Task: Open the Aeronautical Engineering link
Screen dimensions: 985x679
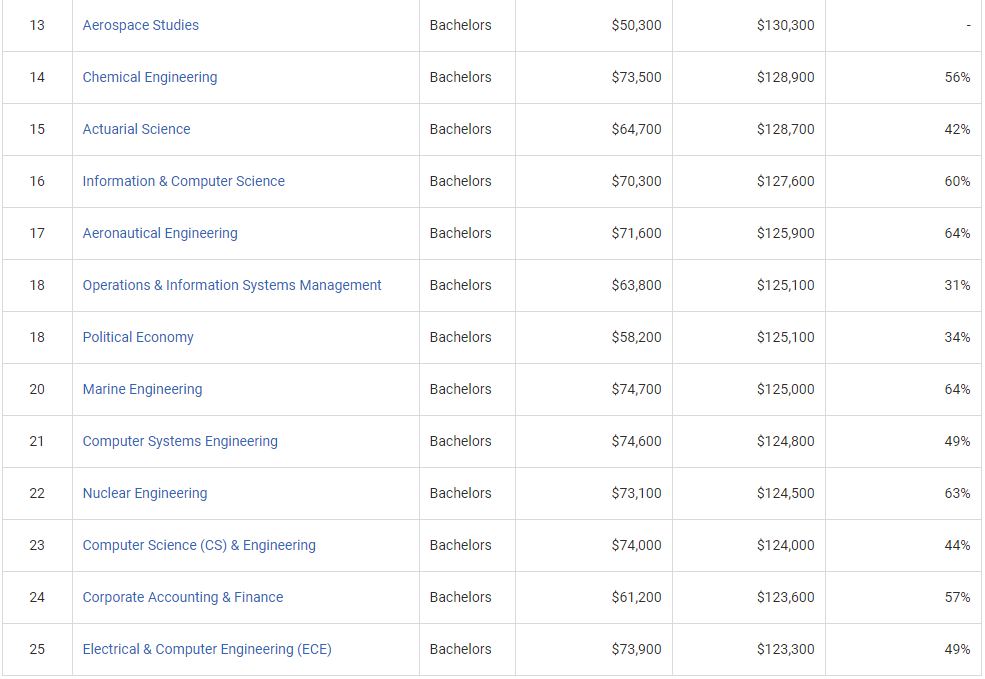Action: click(160, 233)
